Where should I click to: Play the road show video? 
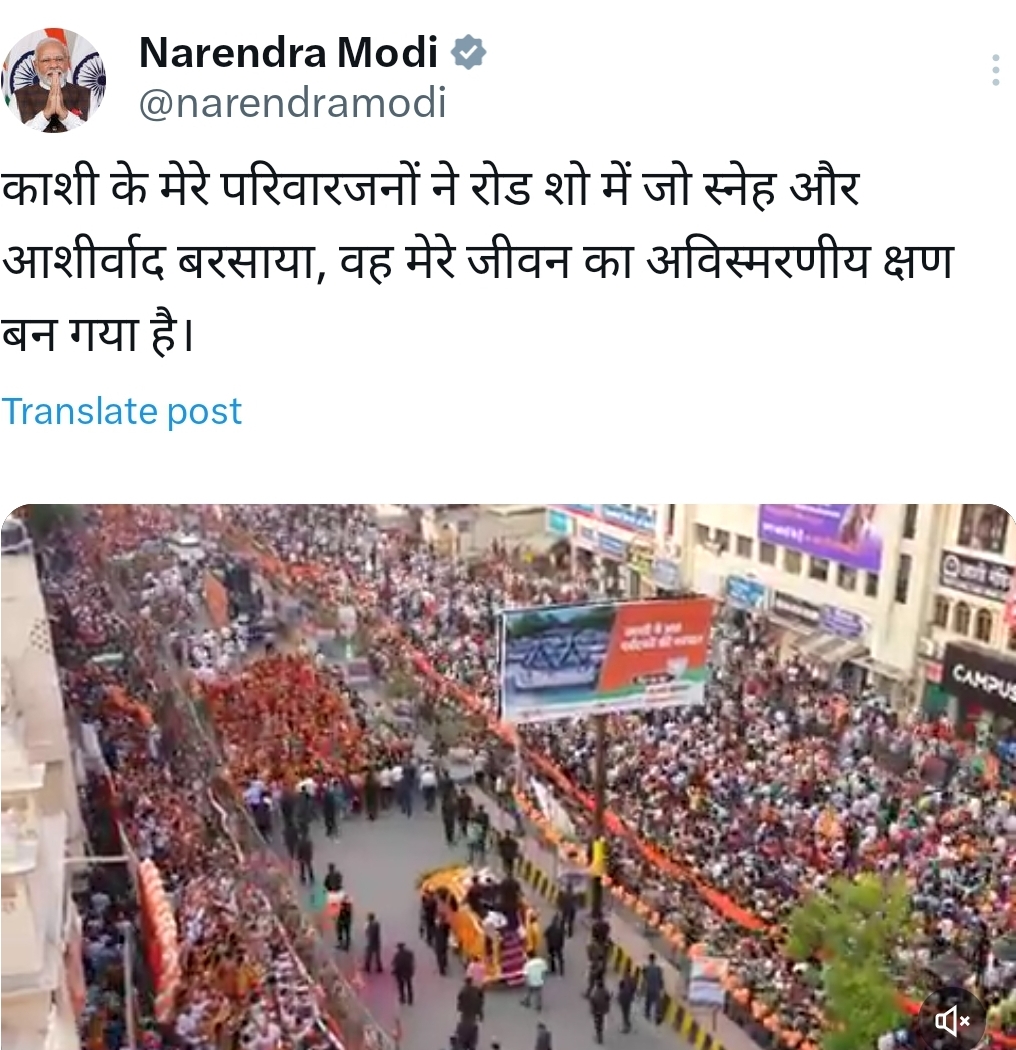pyautogui.click(x=508, y=777)
